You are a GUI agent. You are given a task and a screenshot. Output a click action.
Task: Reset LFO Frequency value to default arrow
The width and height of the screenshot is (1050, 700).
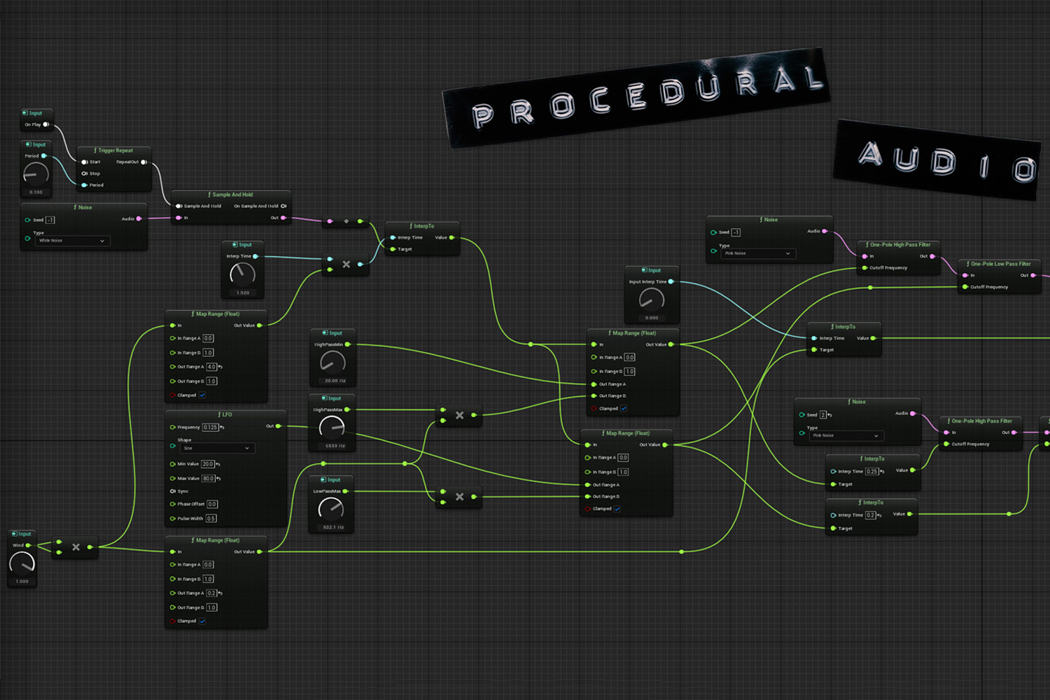coord(222,427)
